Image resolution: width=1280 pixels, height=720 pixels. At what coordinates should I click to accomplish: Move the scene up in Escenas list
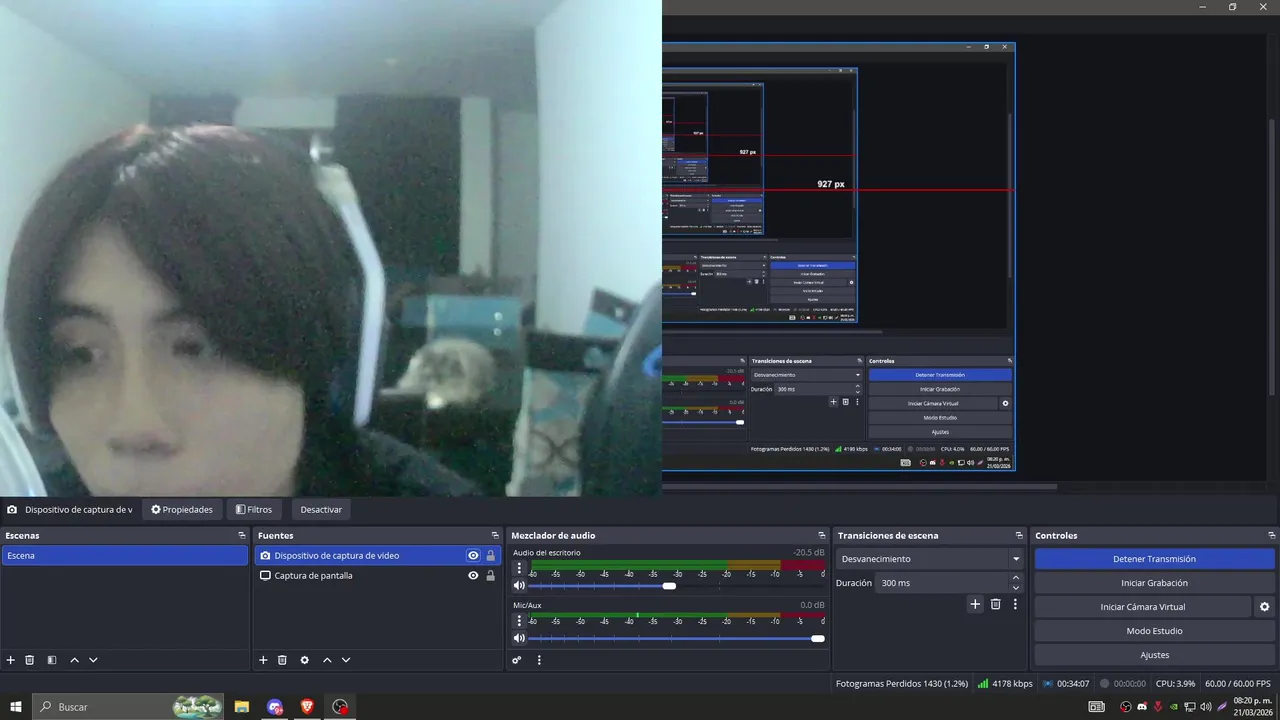[74, 660]
